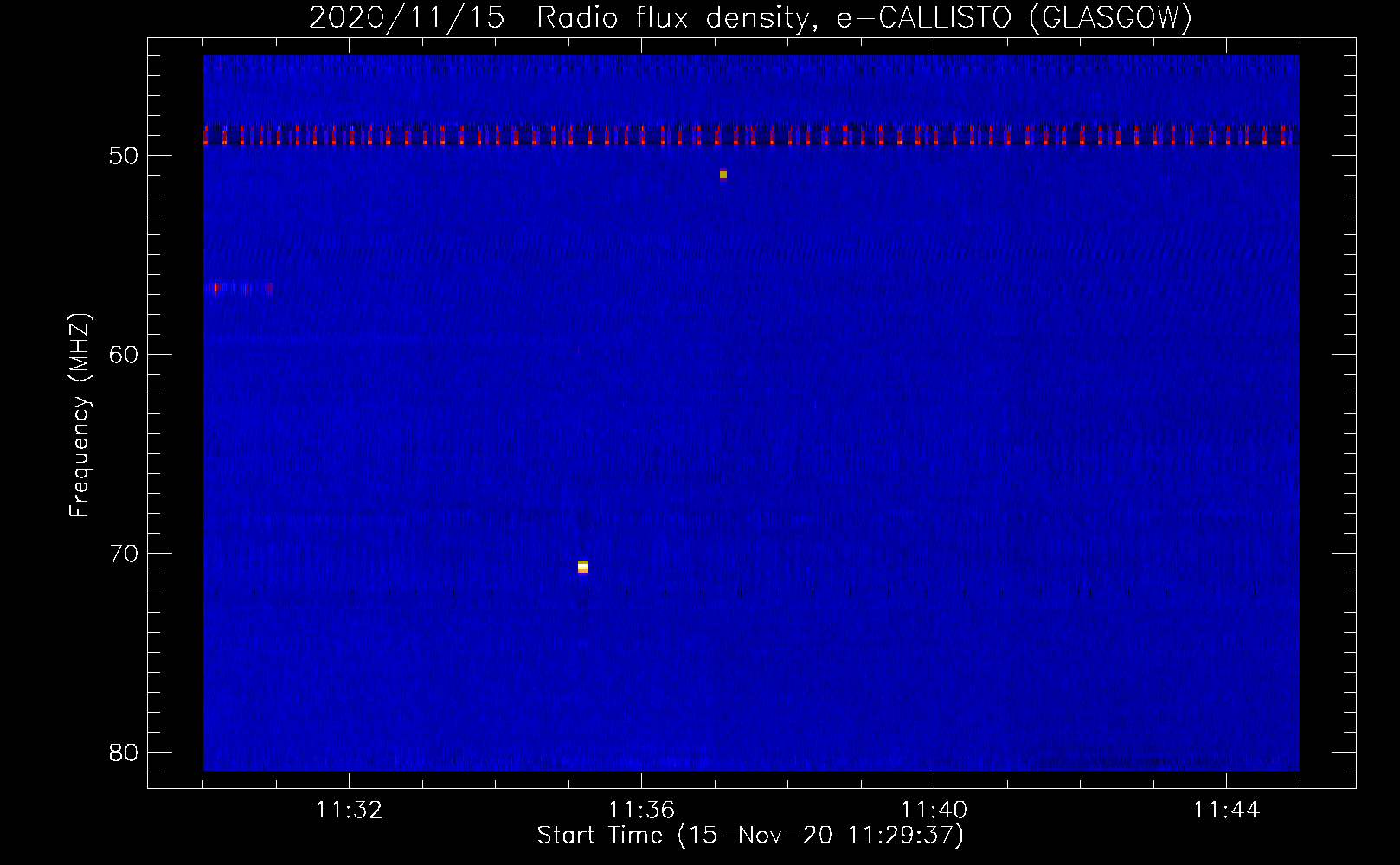Click the bright yellow-white spot near 70 MHz

(x=582, y=567)
